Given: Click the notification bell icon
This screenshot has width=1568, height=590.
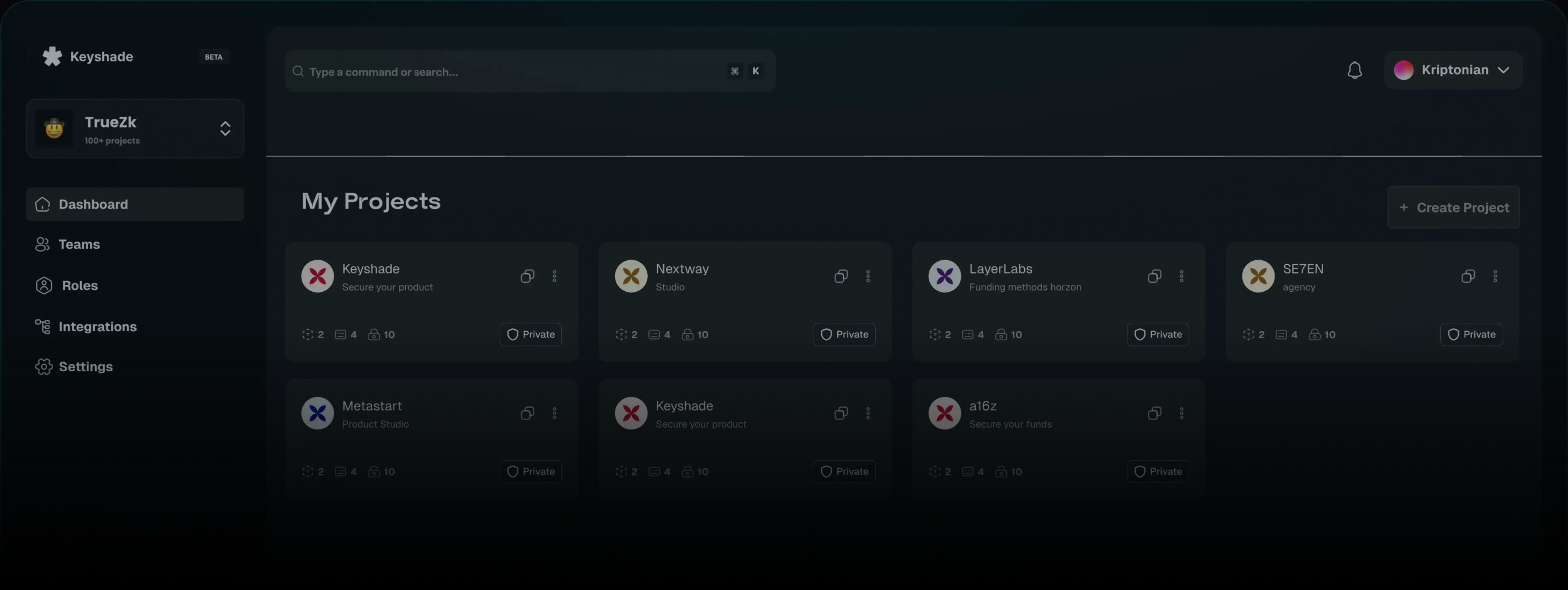Looking at the screenshot, I should click(1354, 71).
